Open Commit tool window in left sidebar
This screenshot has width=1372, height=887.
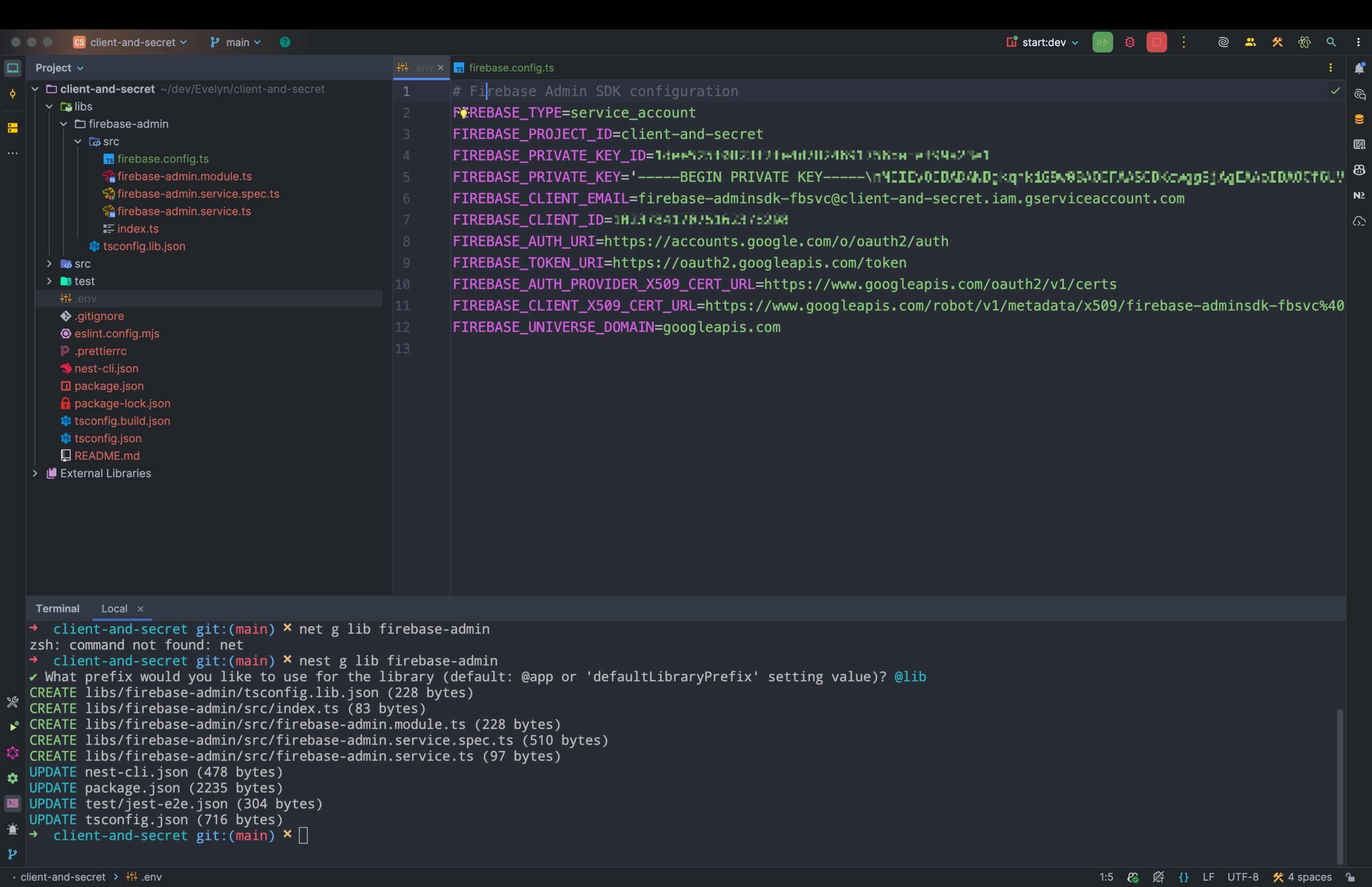click(13, 94)
